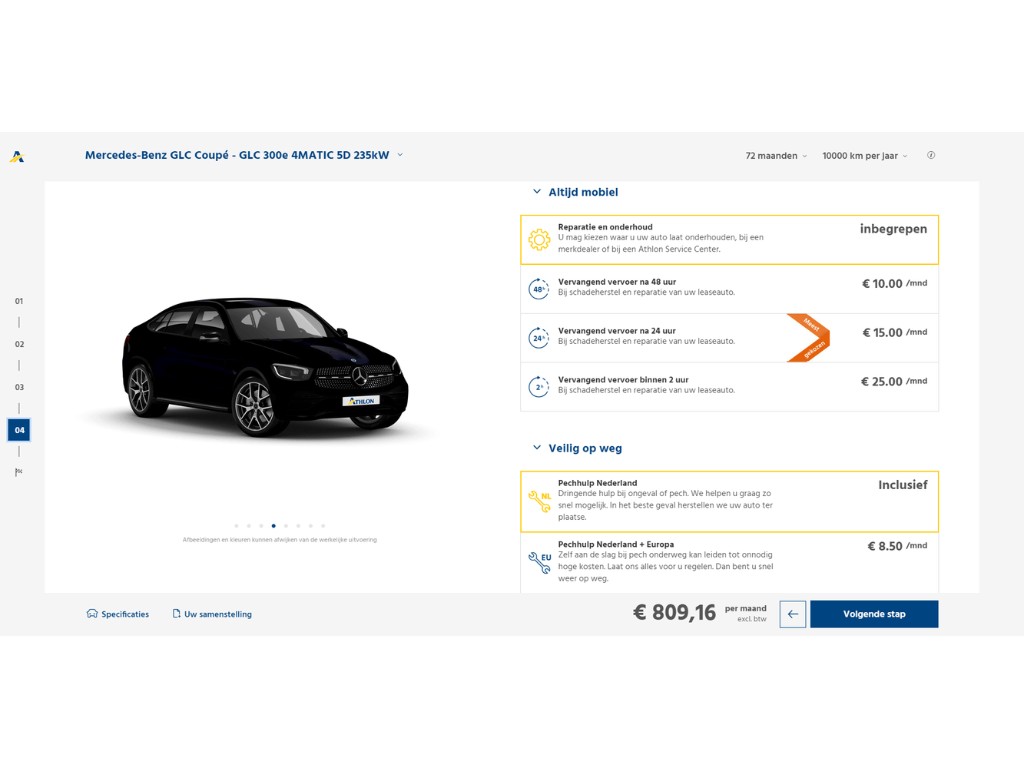Collapse the Altijd mobiel section
This screenshot has width=1024, height=768.
[575, 192]
